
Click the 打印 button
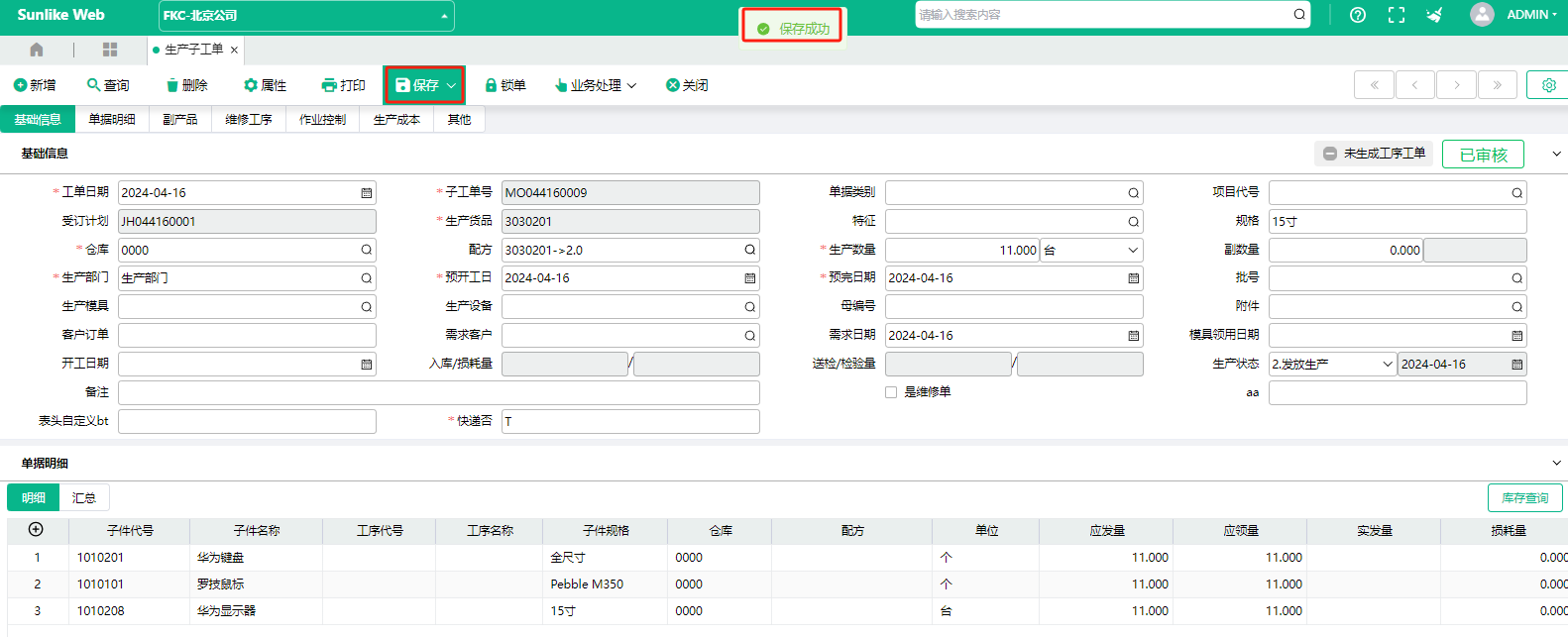tap(344, 85)
